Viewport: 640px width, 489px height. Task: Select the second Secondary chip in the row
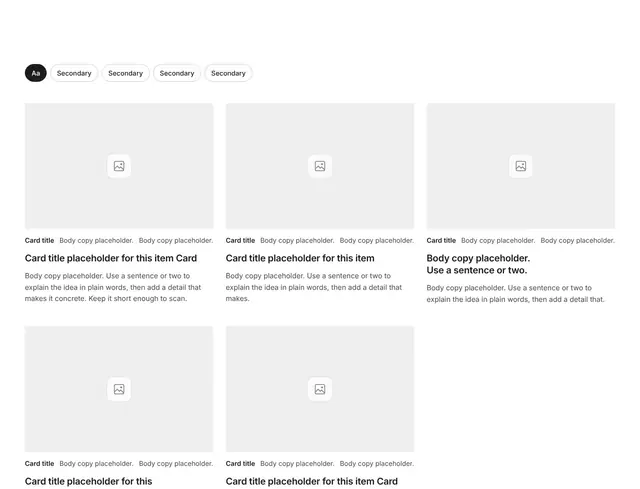point(125,73)
